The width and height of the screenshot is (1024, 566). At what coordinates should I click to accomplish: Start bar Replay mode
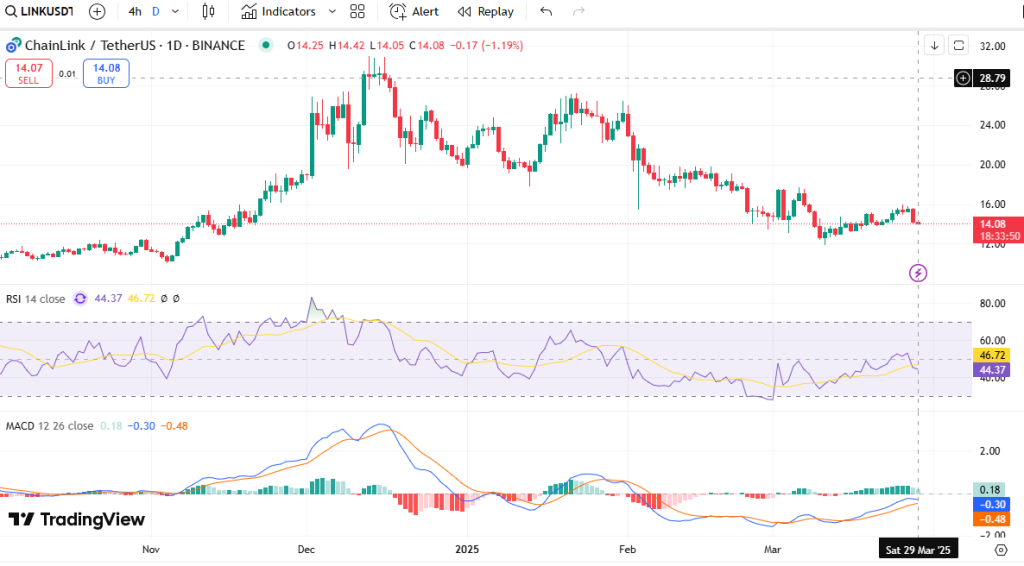[x=485, y=11]
